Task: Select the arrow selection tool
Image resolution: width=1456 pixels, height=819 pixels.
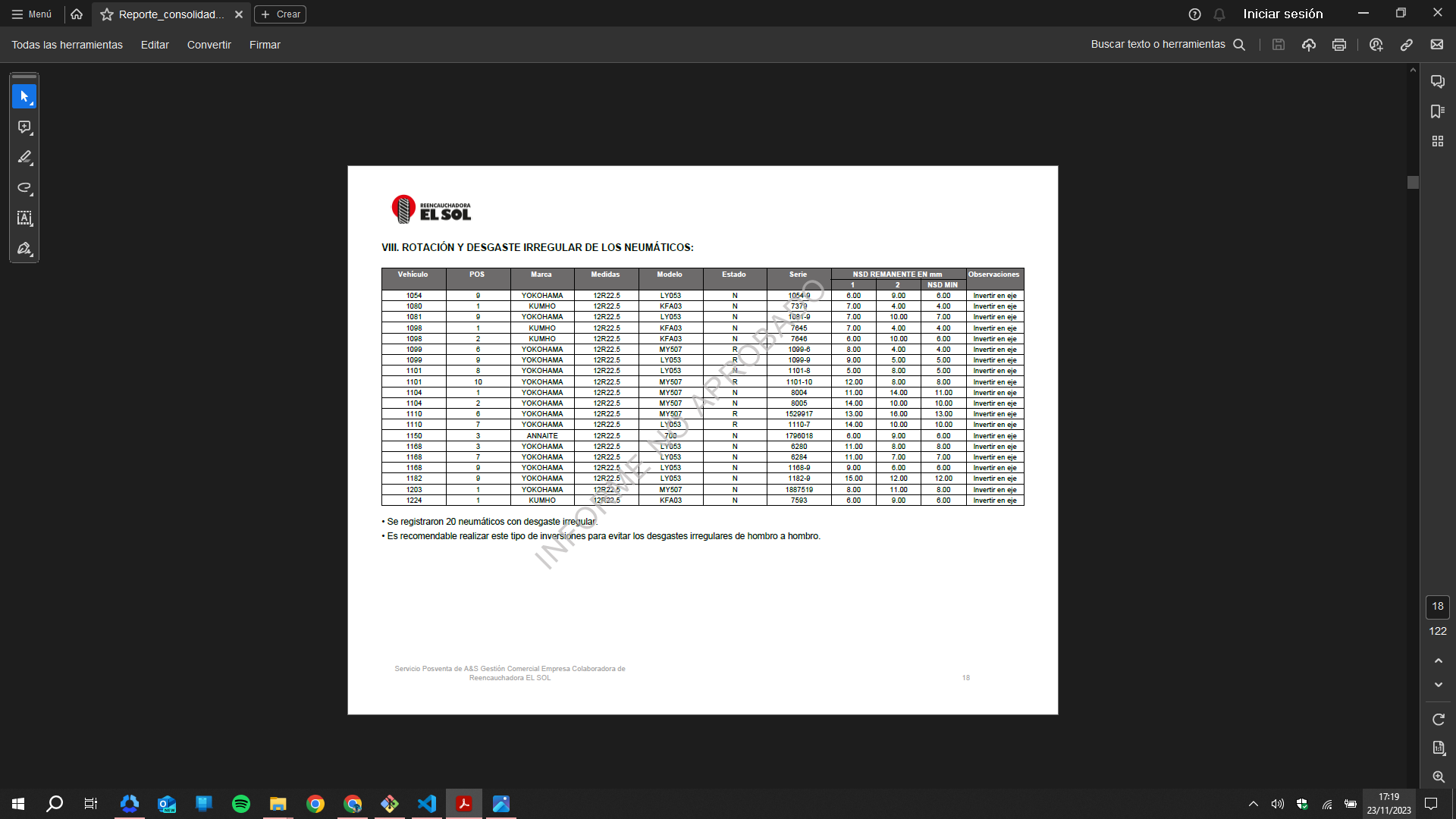Action: (x=24, y=96)
